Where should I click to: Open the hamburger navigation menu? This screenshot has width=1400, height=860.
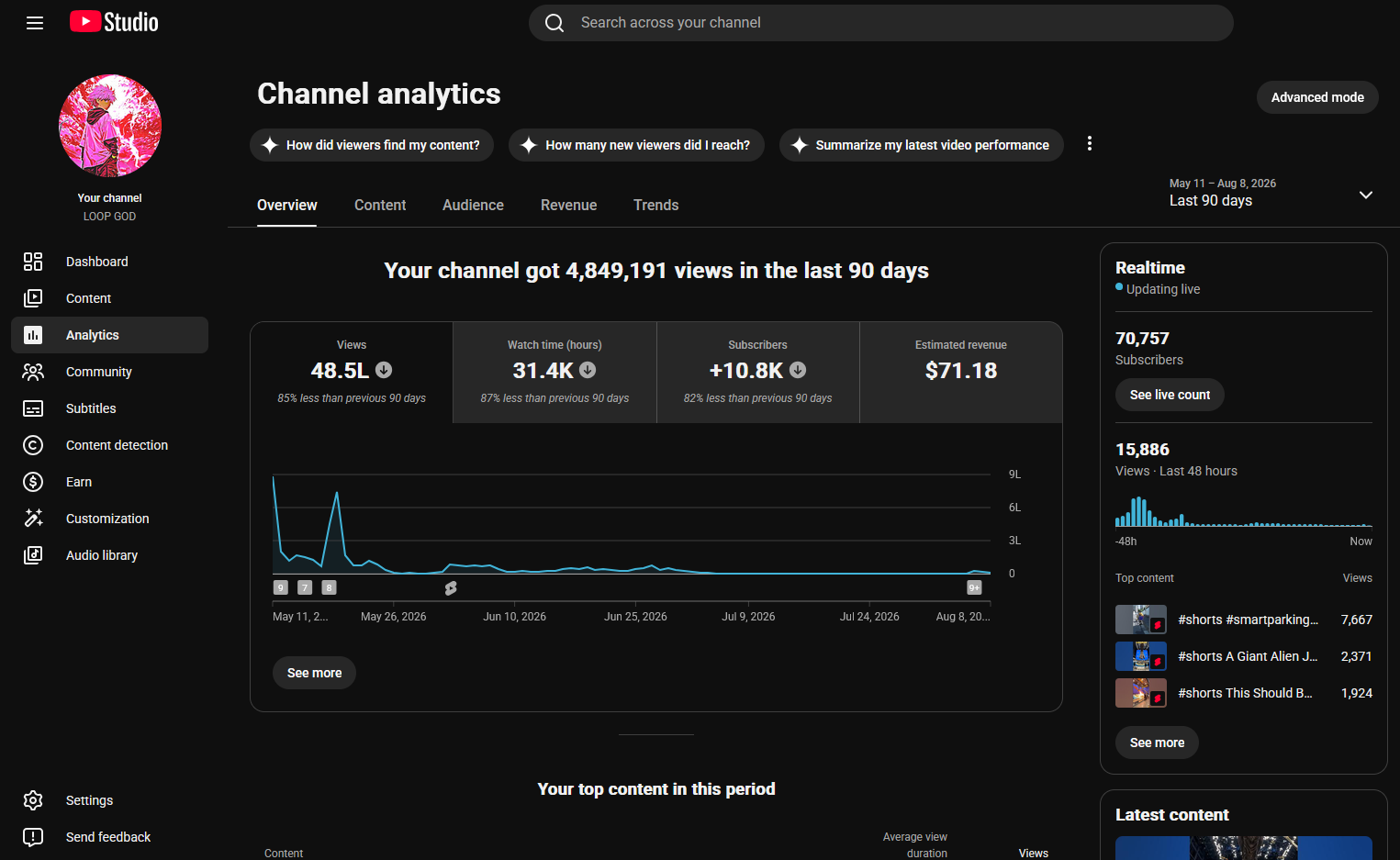click(35, 23)
